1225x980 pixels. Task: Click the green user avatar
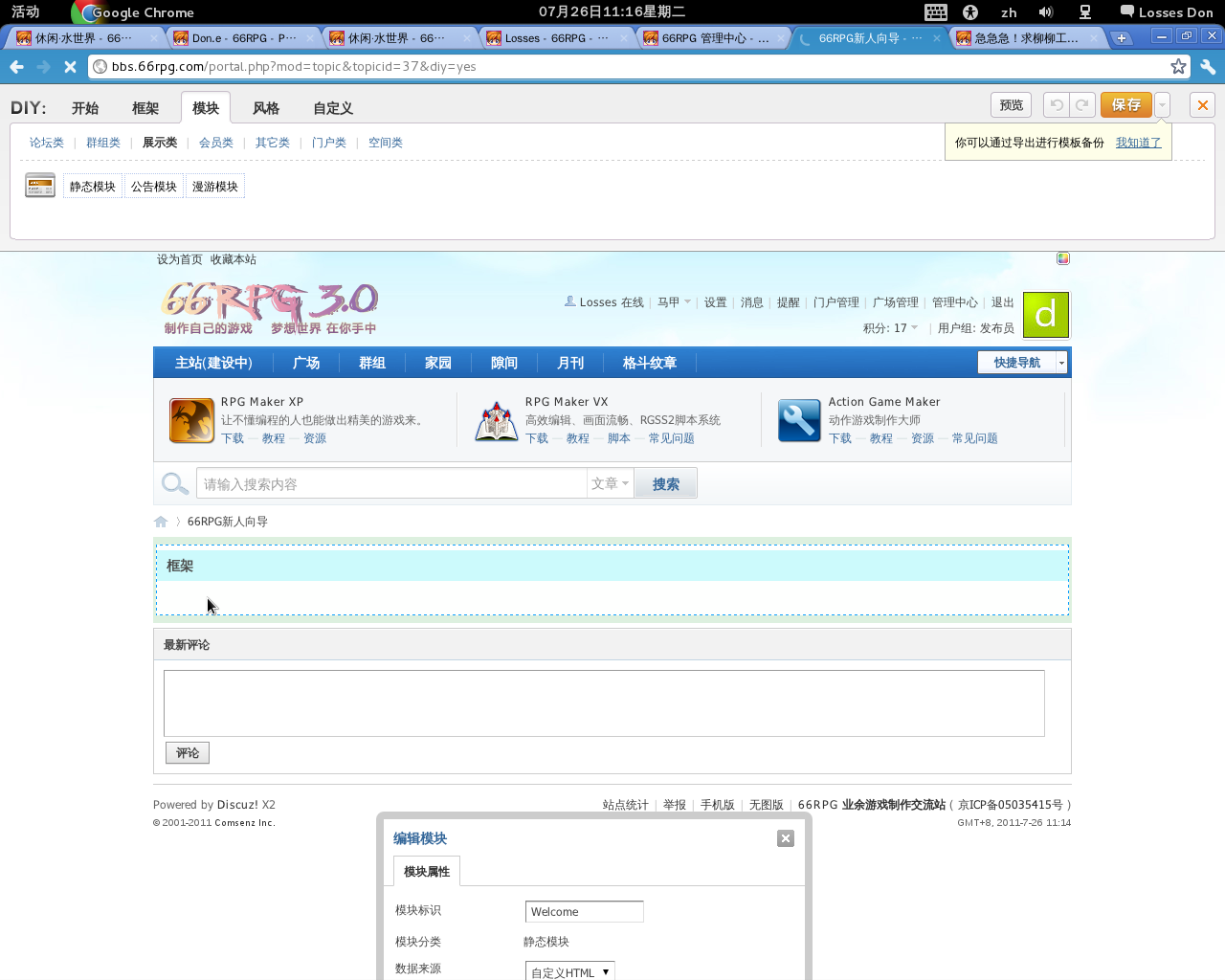coord(1045,315)
